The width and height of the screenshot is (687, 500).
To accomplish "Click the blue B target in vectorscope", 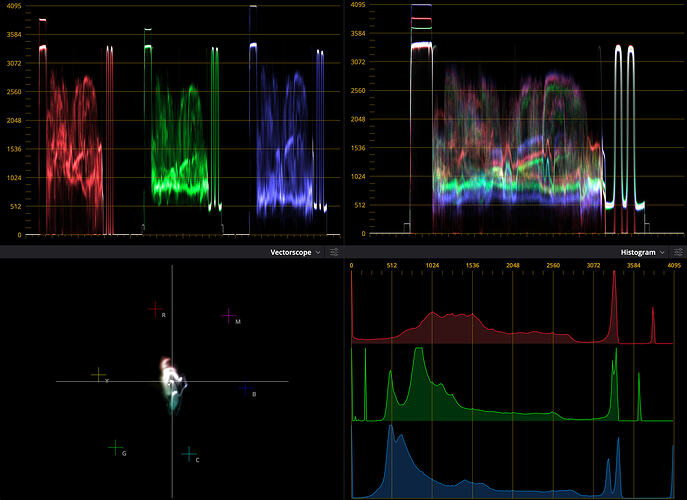I will pos(245,388).
